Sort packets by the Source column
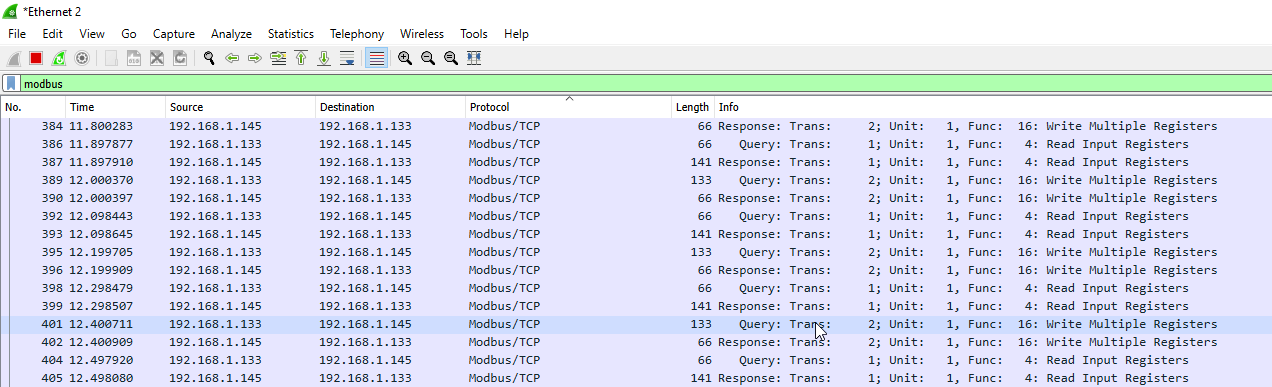 [x=240, y=107]
